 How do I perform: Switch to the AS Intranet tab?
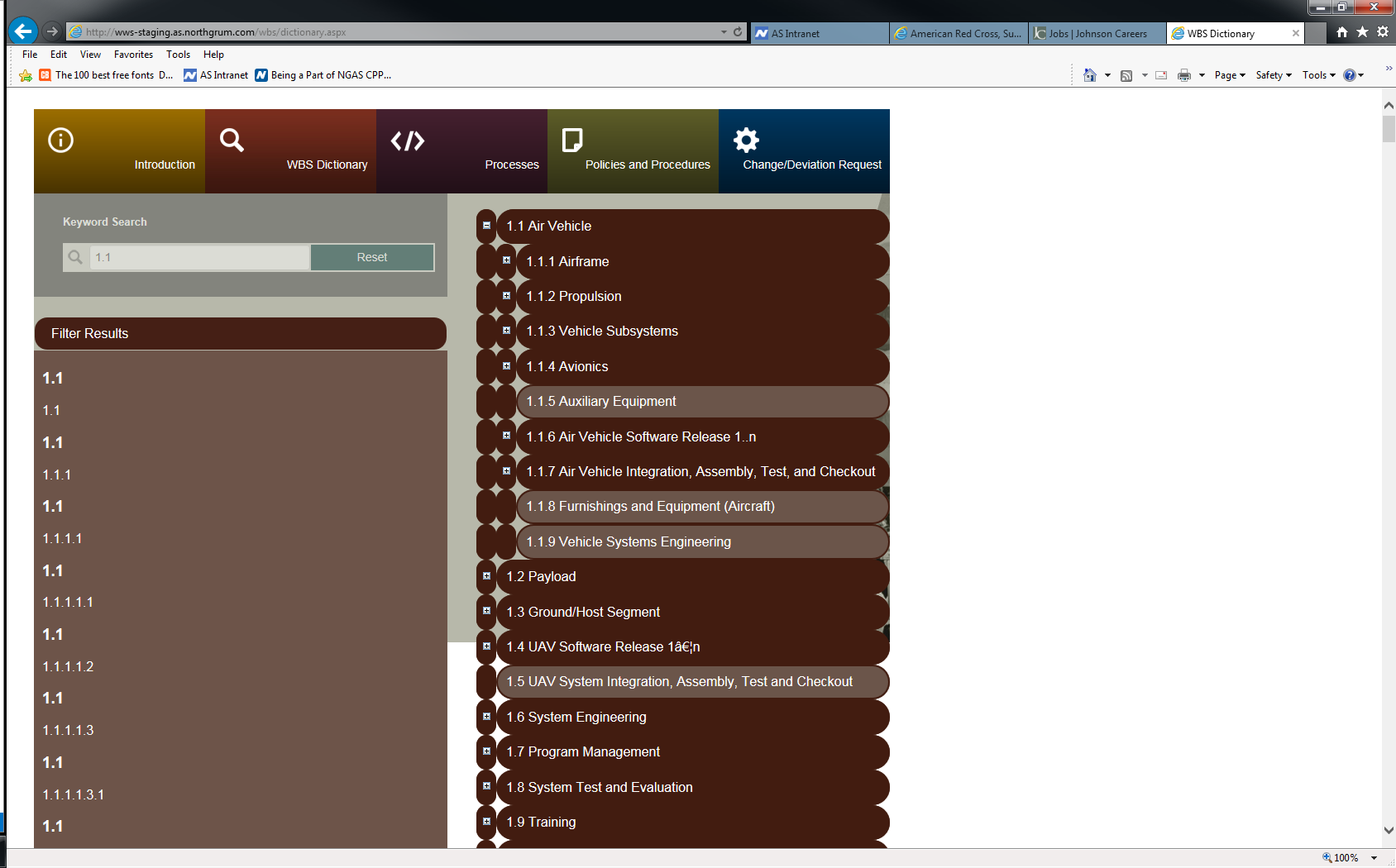click(x=819, y=34)
